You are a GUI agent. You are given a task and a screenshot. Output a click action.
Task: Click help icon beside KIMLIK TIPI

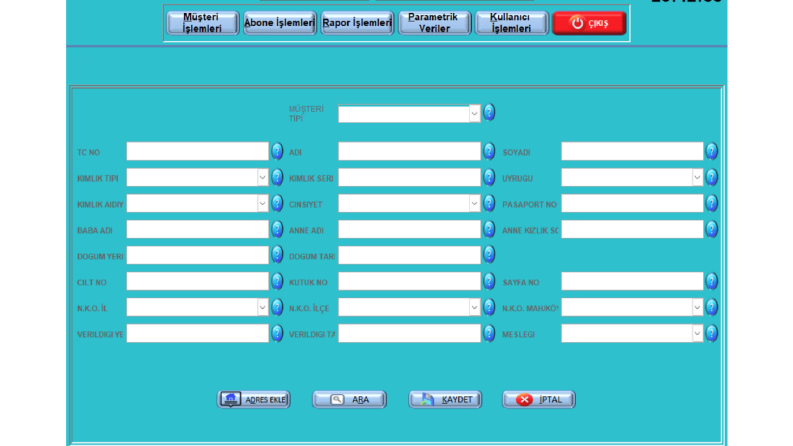click(x=277, y=177)
